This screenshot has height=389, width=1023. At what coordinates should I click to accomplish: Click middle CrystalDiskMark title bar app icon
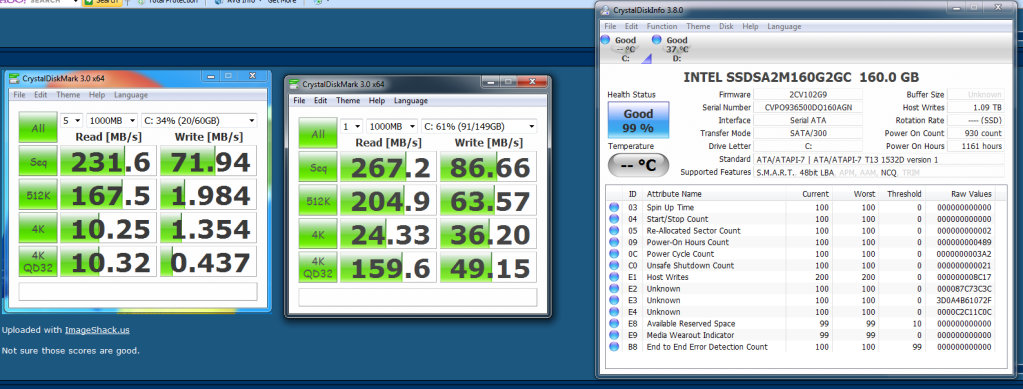[x=295, y=84]
